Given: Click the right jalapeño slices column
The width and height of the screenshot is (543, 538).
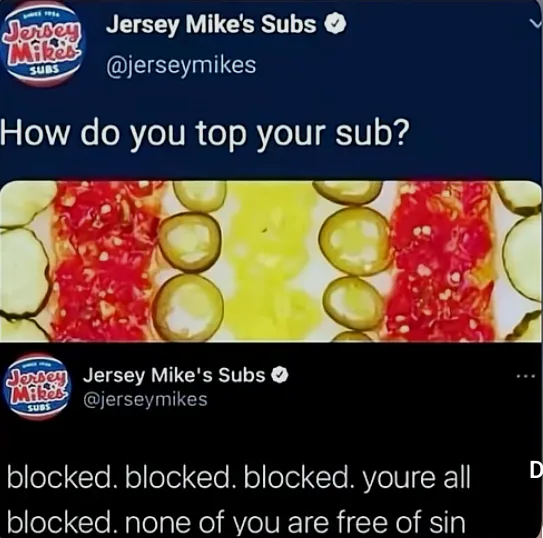Looking at the screenshot, I should point(351,261).
